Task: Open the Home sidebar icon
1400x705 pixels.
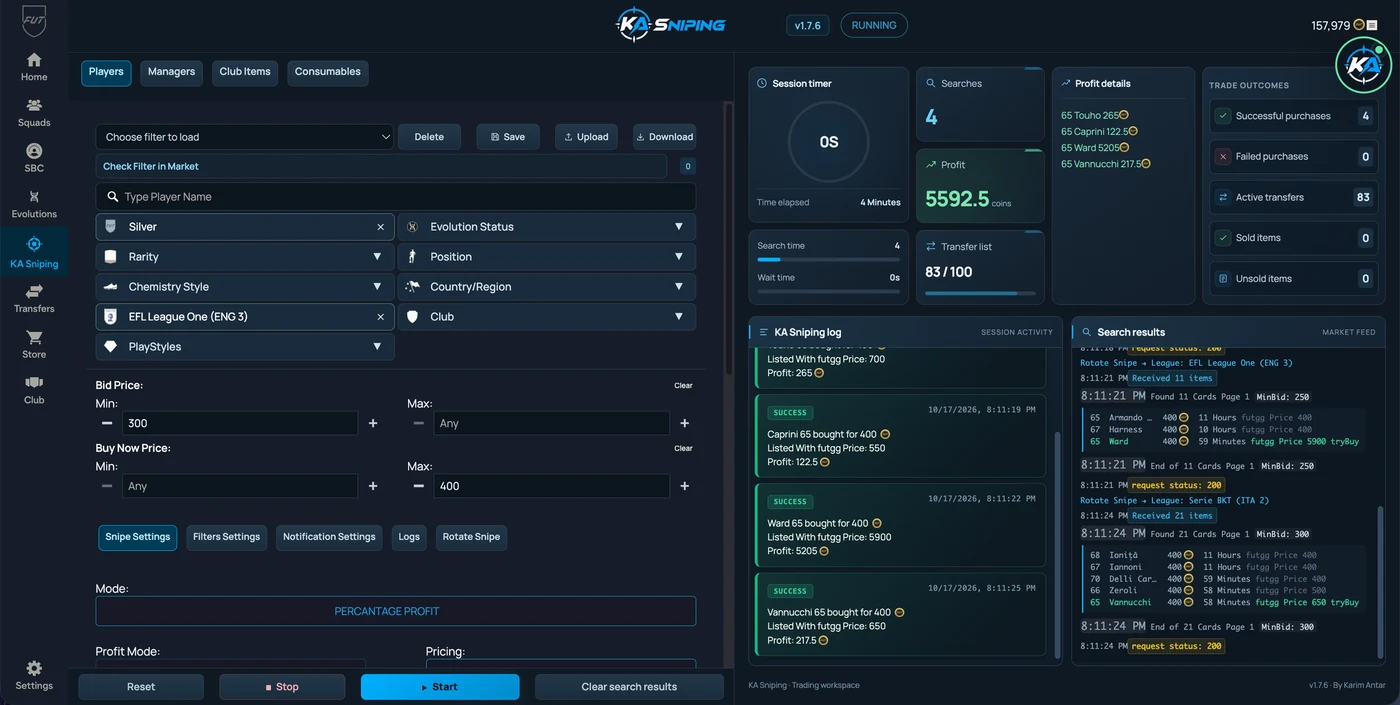Action: click(x=34, y=67)
